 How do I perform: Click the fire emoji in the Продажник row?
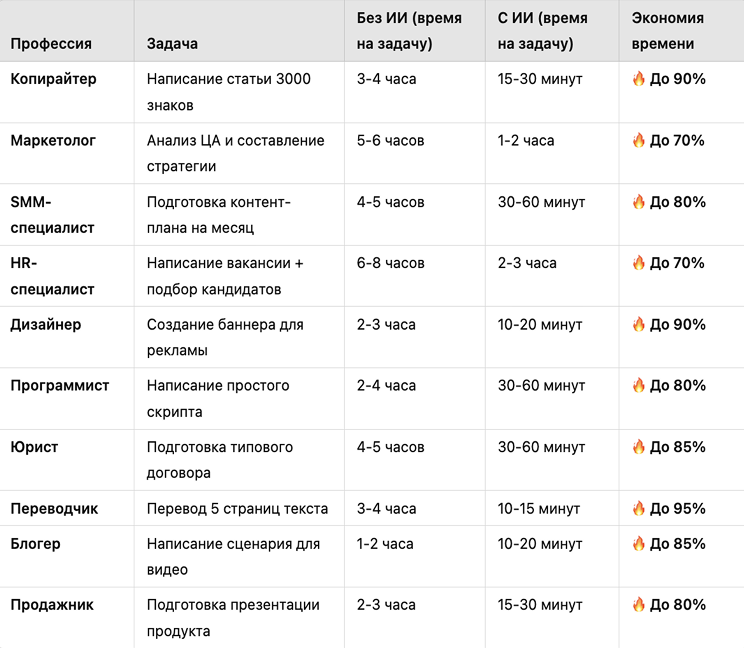click(638, 605)
